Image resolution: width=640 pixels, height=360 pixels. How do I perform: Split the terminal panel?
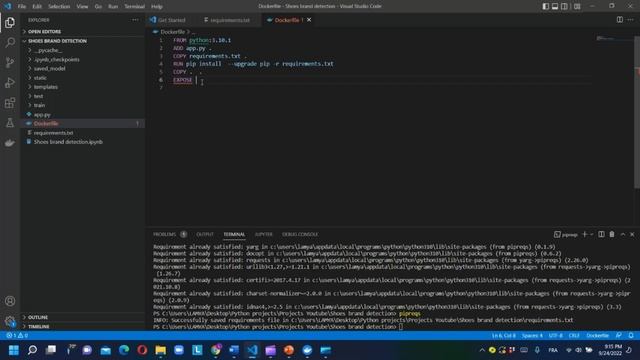[x=601, y=234]
